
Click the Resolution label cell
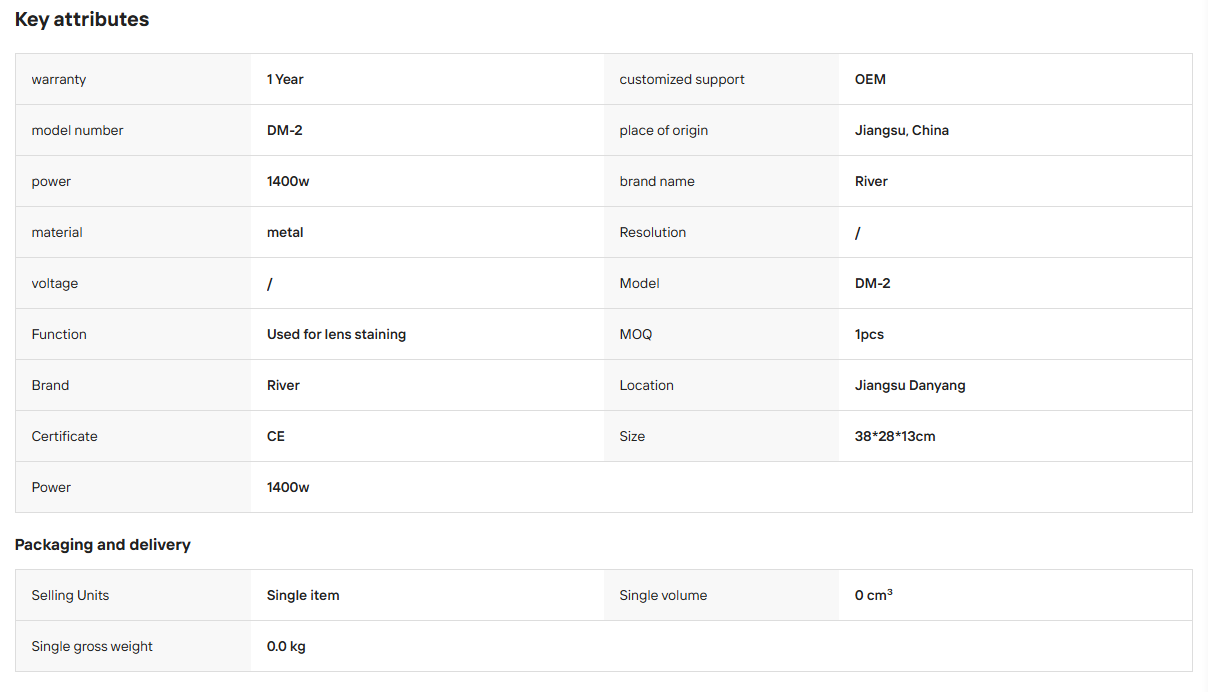click(721, 232)
